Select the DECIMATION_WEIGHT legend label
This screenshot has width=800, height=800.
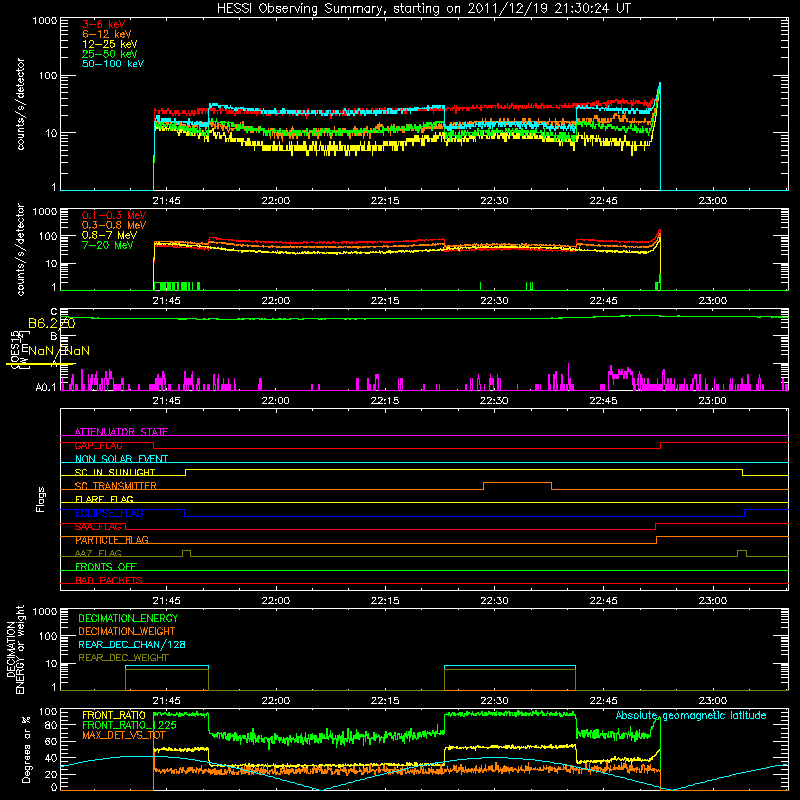pos(127,631)
